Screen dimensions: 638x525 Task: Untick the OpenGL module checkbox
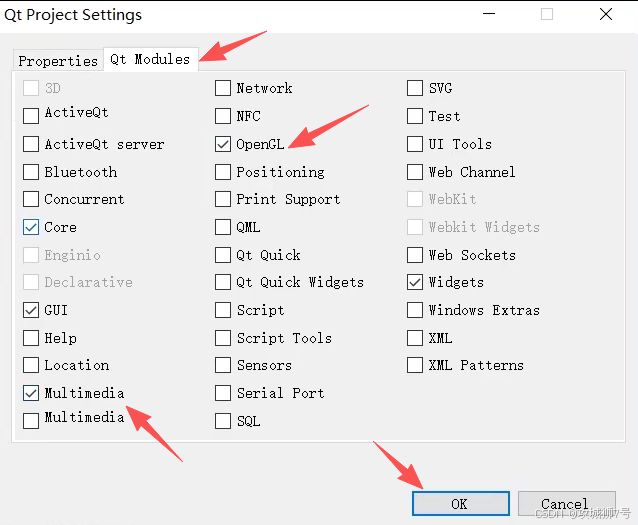point(223,144)
